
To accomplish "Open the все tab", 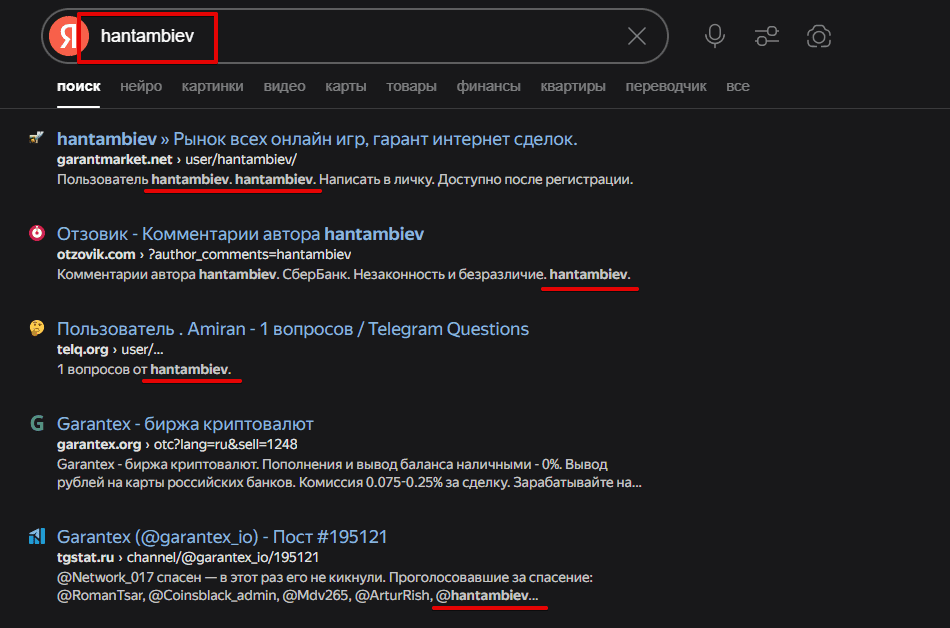I will click(x=738, y=87).
